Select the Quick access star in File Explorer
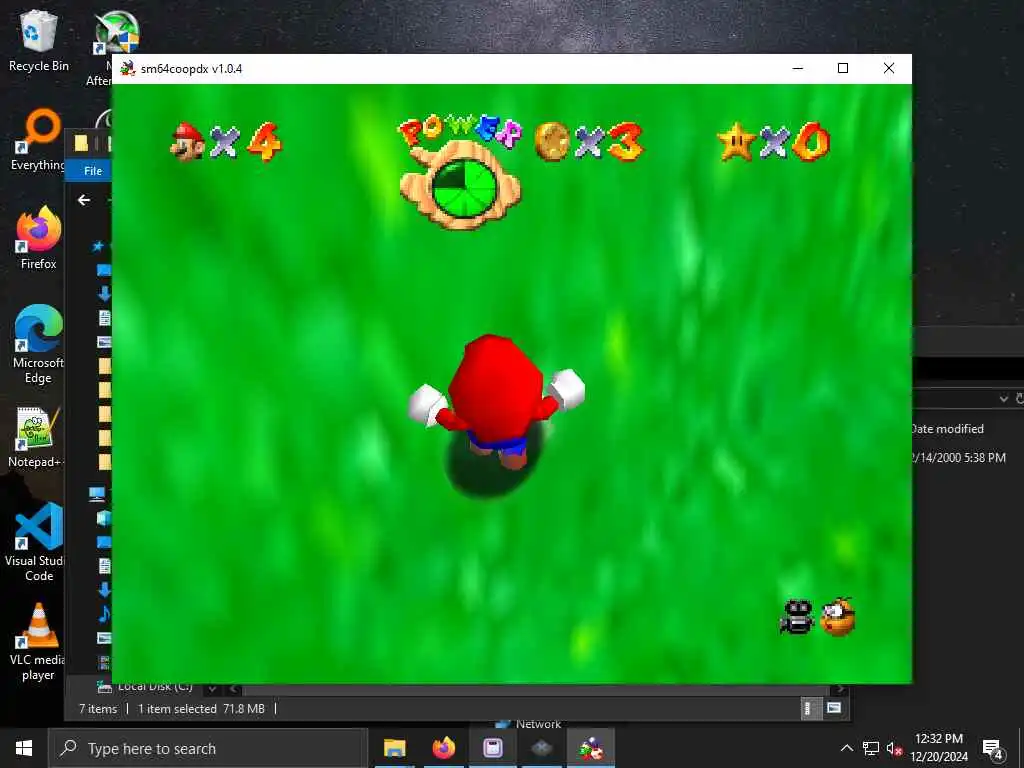Image resolution: width=1024 pixels, height=768 pixels. [98, 246]
